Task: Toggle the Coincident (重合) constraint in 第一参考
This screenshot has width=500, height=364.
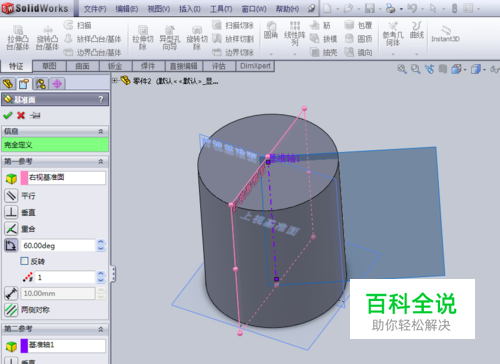Action: 11,229
